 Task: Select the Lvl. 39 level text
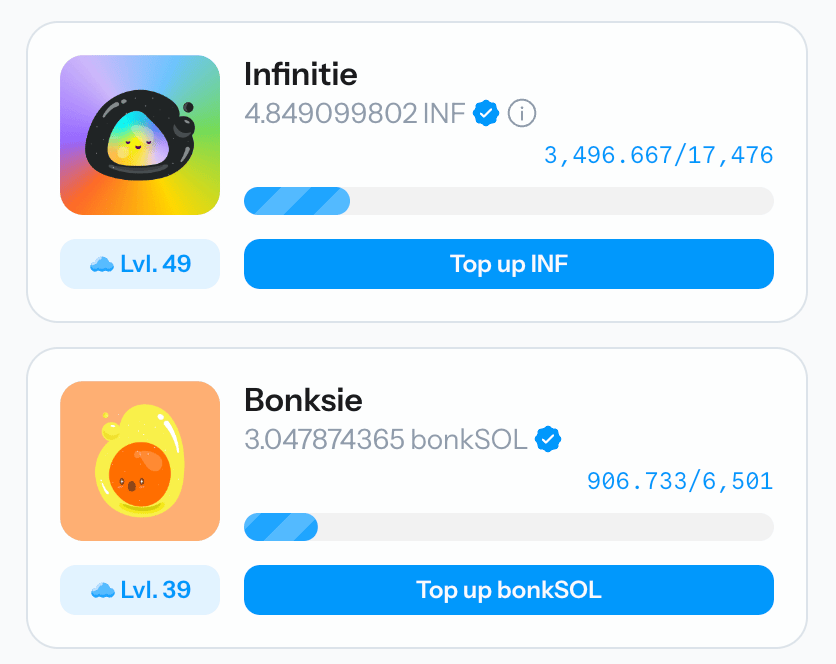(x=155, y=590)
